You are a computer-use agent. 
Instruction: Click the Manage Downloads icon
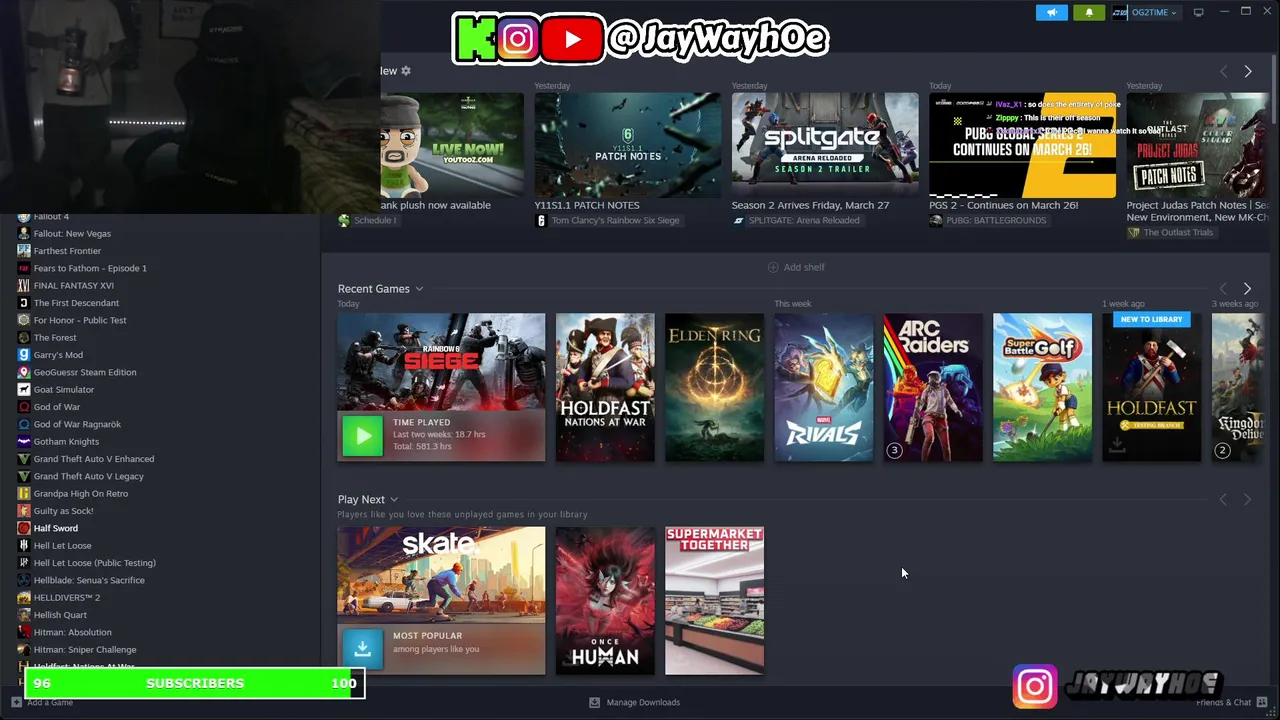point(595,702)
